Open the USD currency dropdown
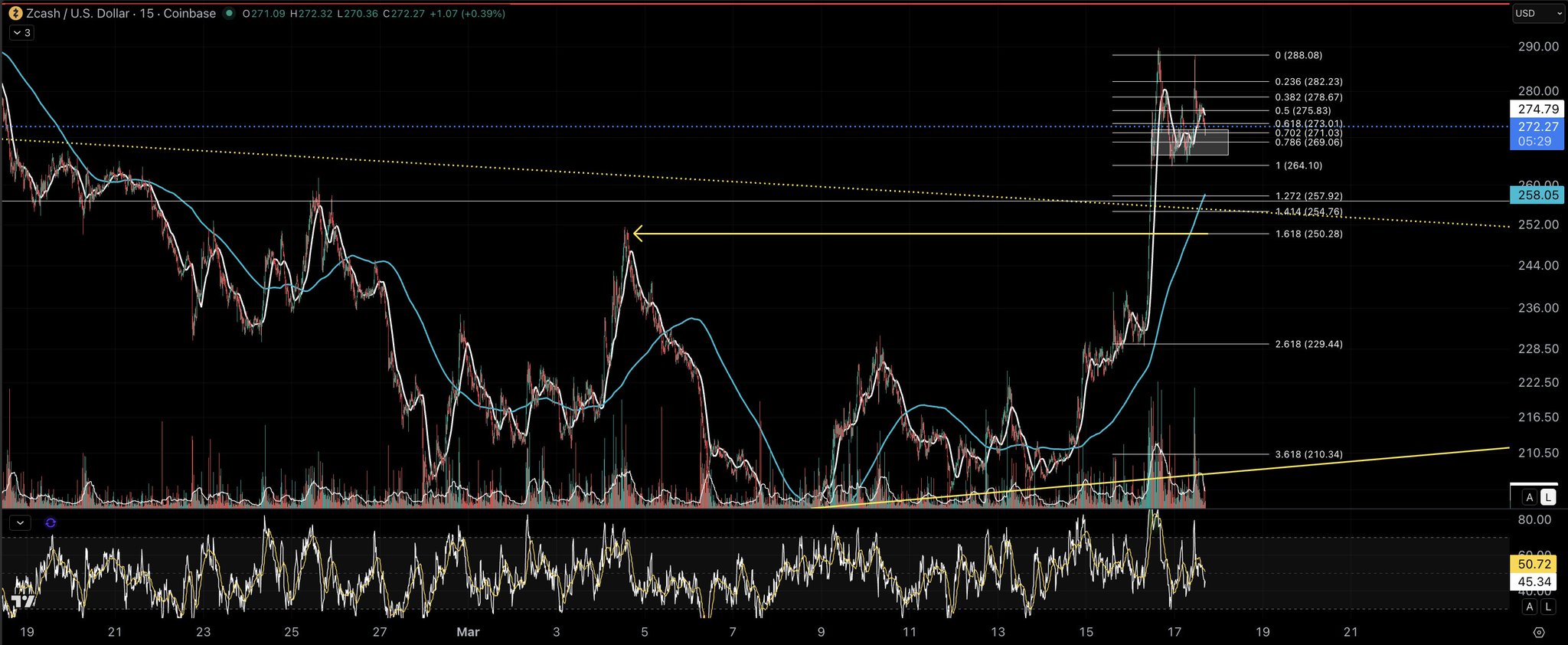The image size is (1568, 645). (x=1538, y=13)
